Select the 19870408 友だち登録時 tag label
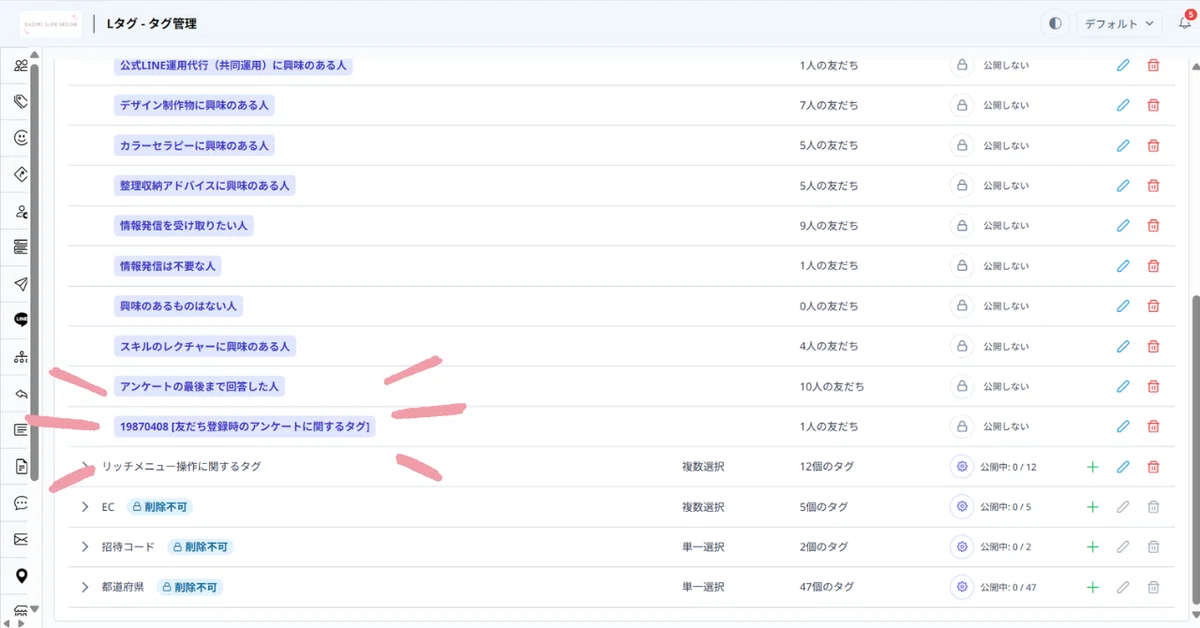1200x628 pixels. [x=245, y=426]
